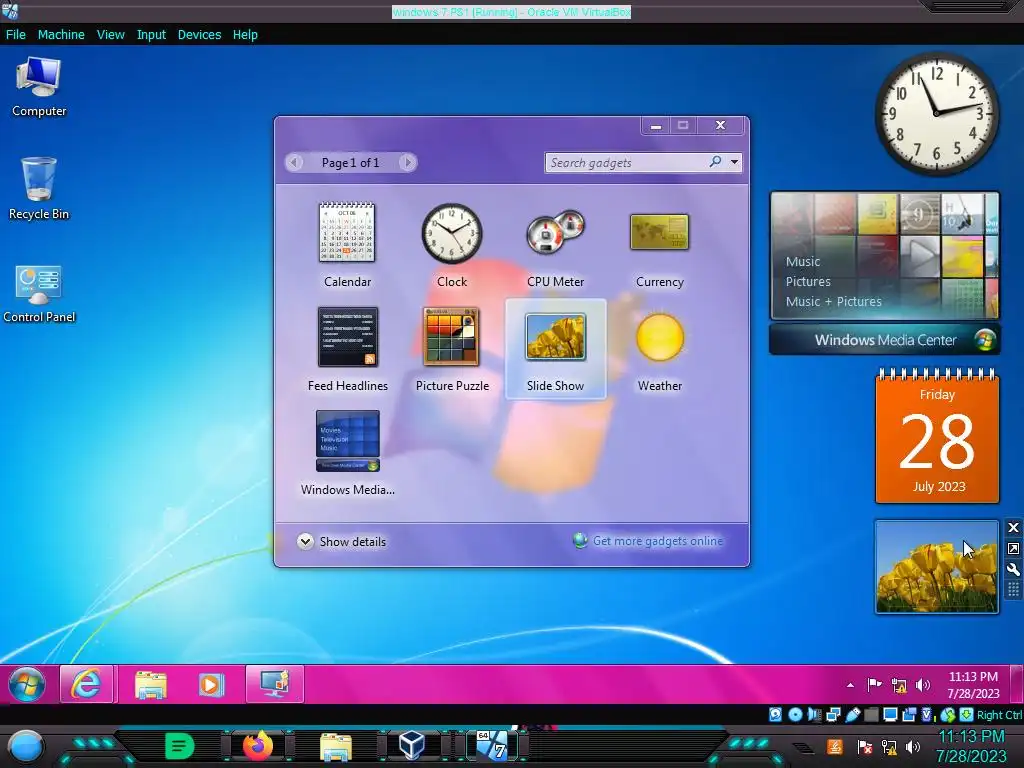The height and width of the screenshot is (768, 1024).
Task: Select the Slide Show gadget in gallery
Action: coord(556,349)
